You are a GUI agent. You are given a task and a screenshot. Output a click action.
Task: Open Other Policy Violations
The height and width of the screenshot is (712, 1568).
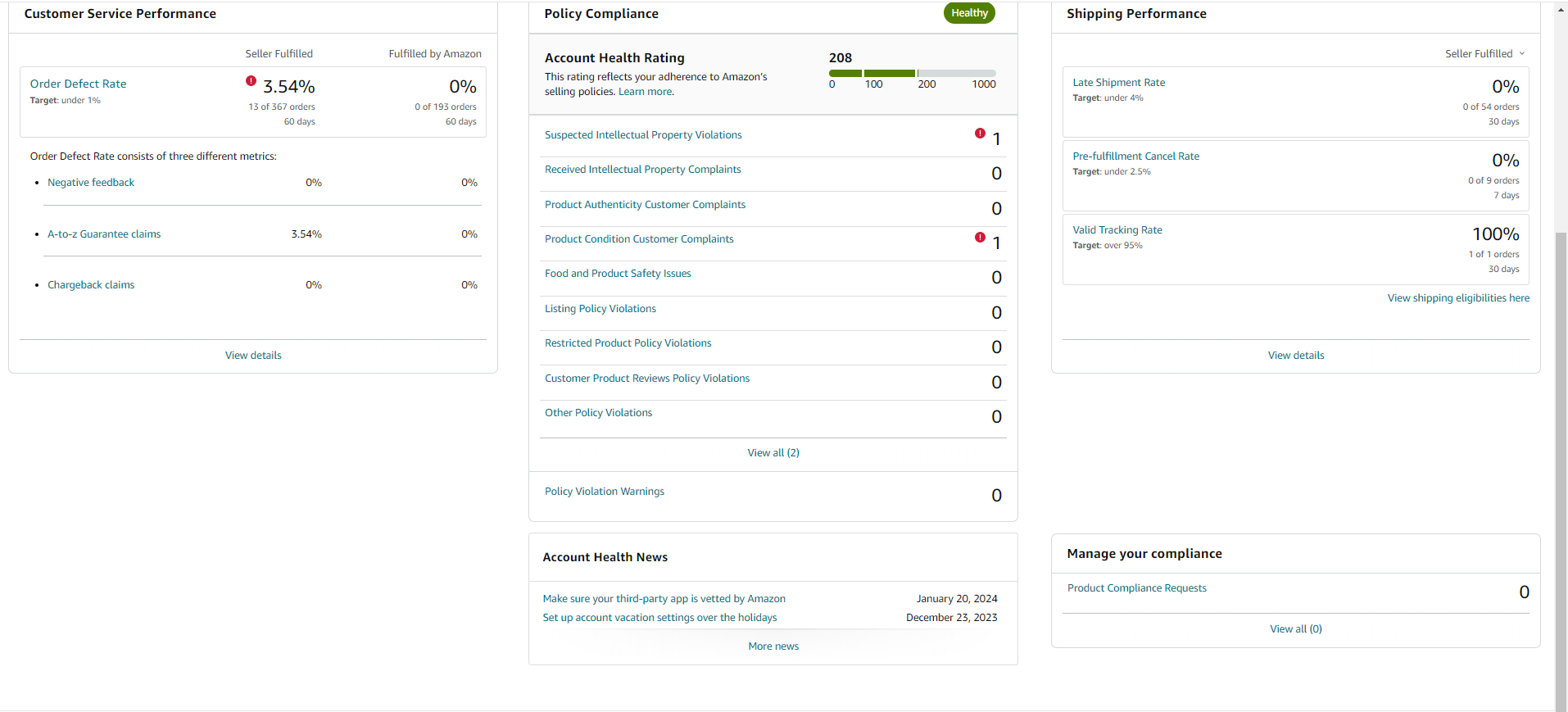(x=599, y=413)
